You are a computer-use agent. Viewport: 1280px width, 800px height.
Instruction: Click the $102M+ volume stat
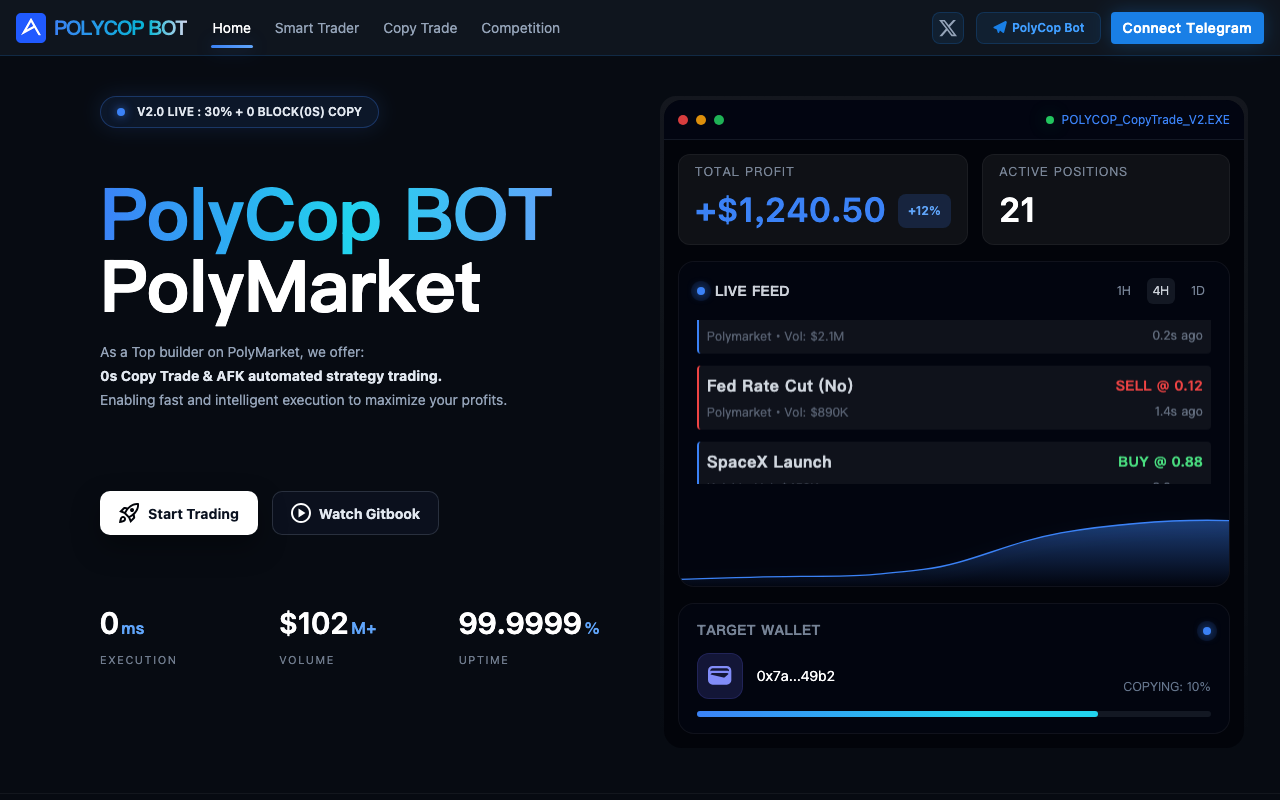point(328,624)
